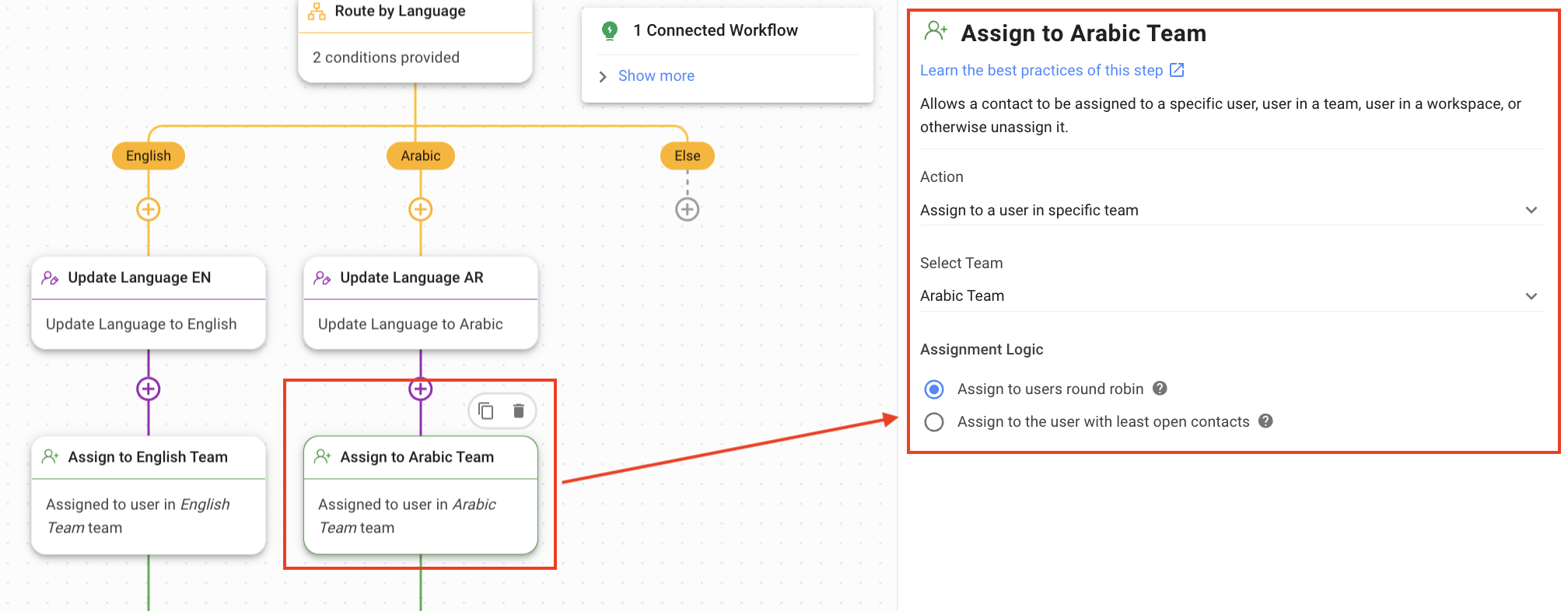1568x611 pixels.
Task: Select the English branch label
Action: coord(149,155)
